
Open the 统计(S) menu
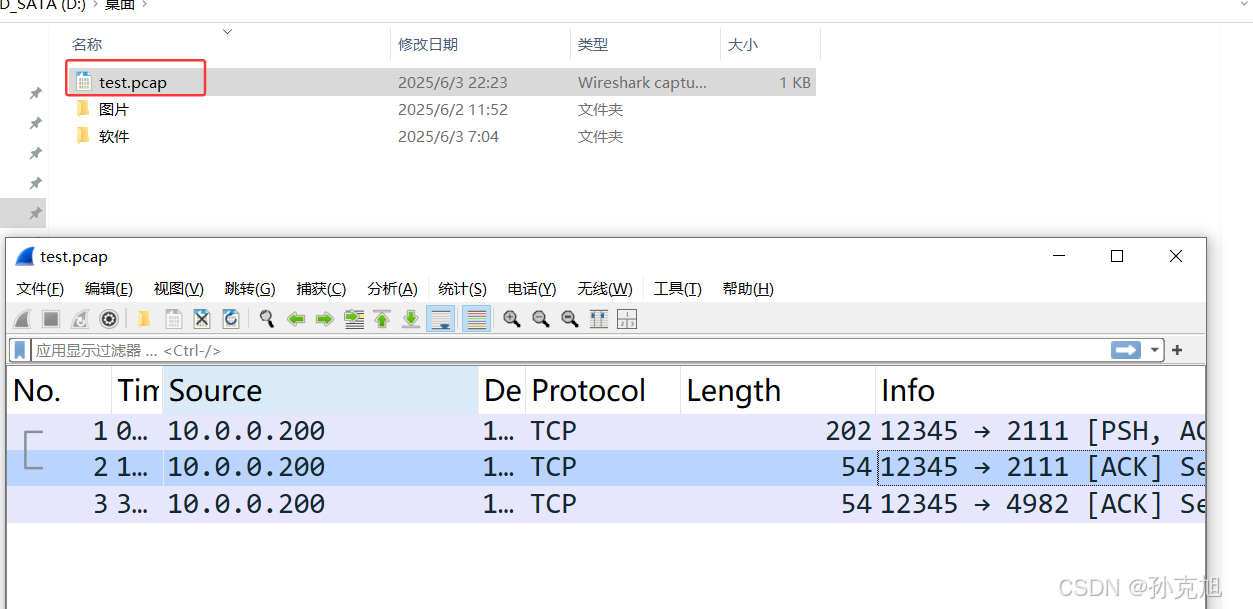click(463, 289)
